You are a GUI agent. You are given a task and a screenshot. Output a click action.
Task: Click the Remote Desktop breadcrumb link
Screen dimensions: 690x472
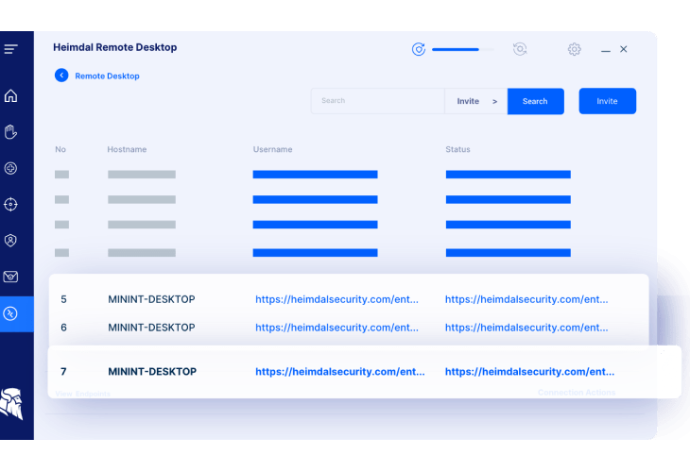coord(107,76)
